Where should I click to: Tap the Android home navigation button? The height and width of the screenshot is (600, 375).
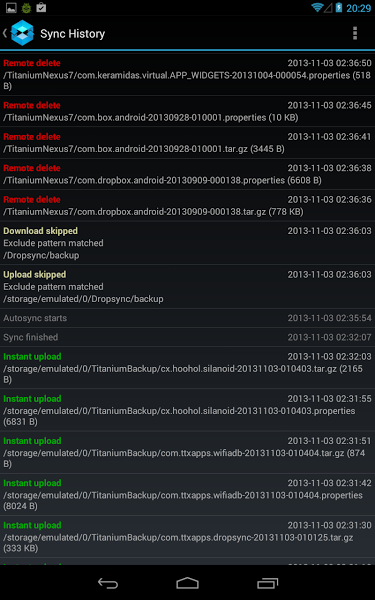coord(188,583)
